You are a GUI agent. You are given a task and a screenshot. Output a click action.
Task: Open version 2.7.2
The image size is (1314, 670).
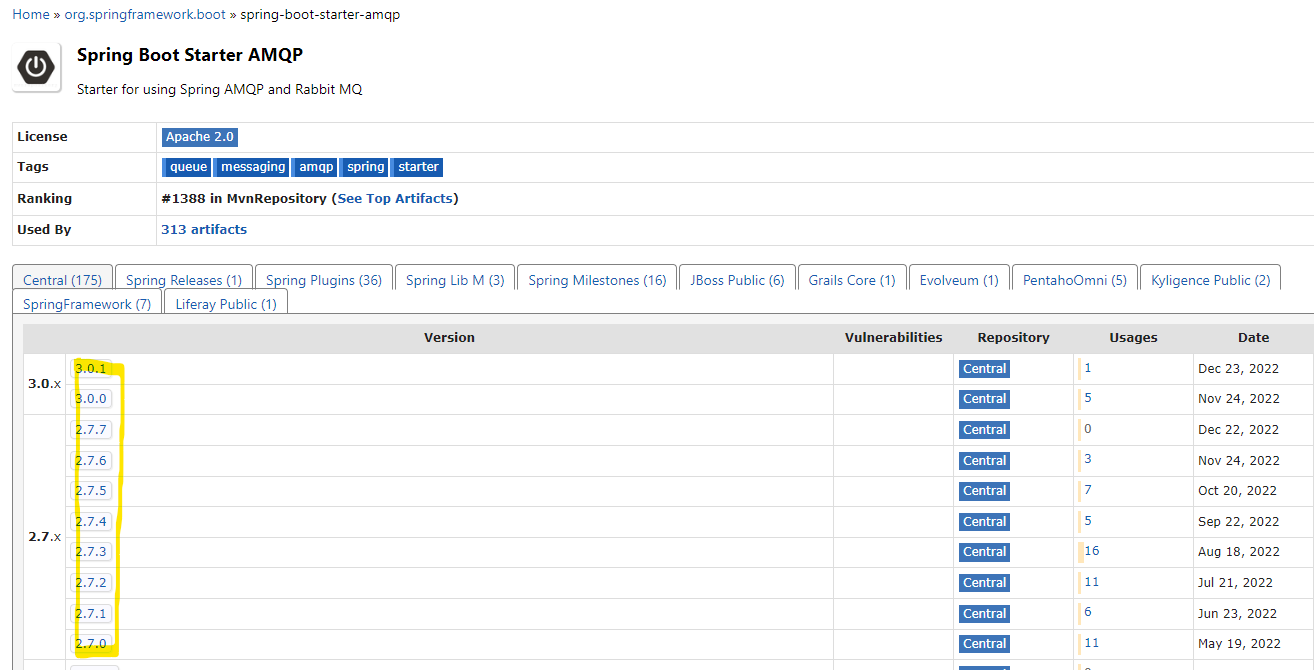90,583
